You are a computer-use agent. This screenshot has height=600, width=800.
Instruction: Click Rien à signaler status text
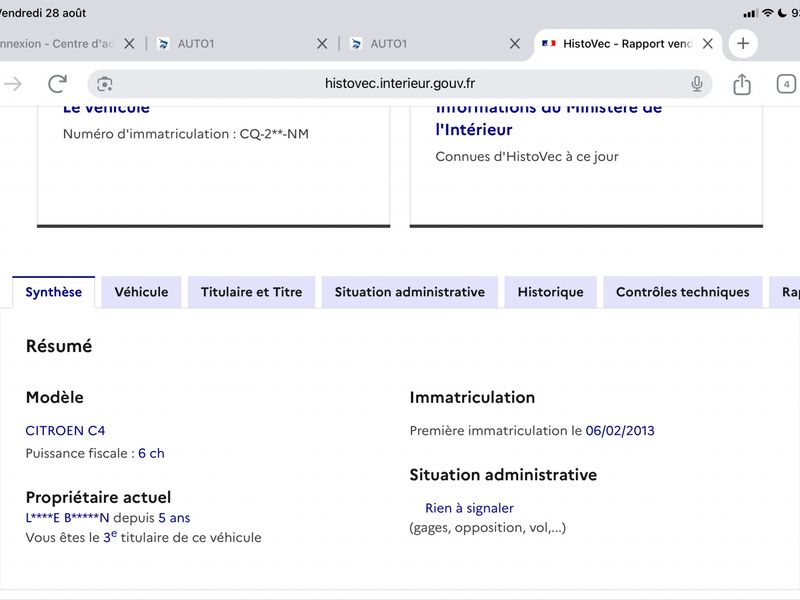(x=469, y=508)
